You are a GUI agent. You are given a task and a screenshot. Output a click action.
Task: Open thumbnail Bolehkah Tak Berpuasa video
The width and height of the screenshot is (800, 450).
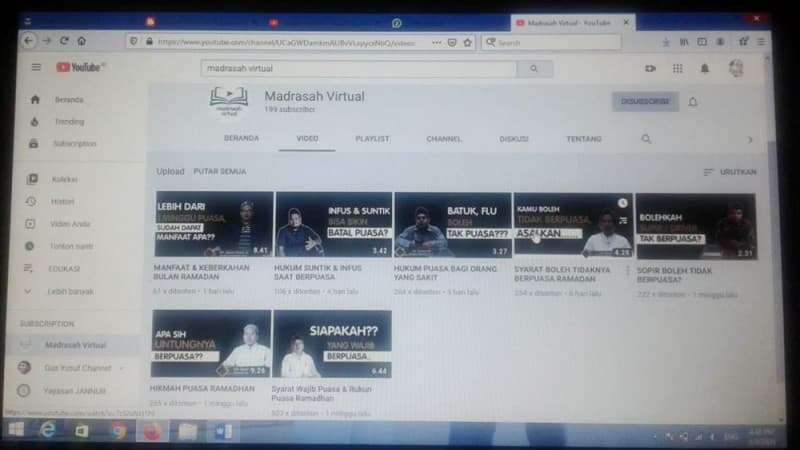[696, 227]
